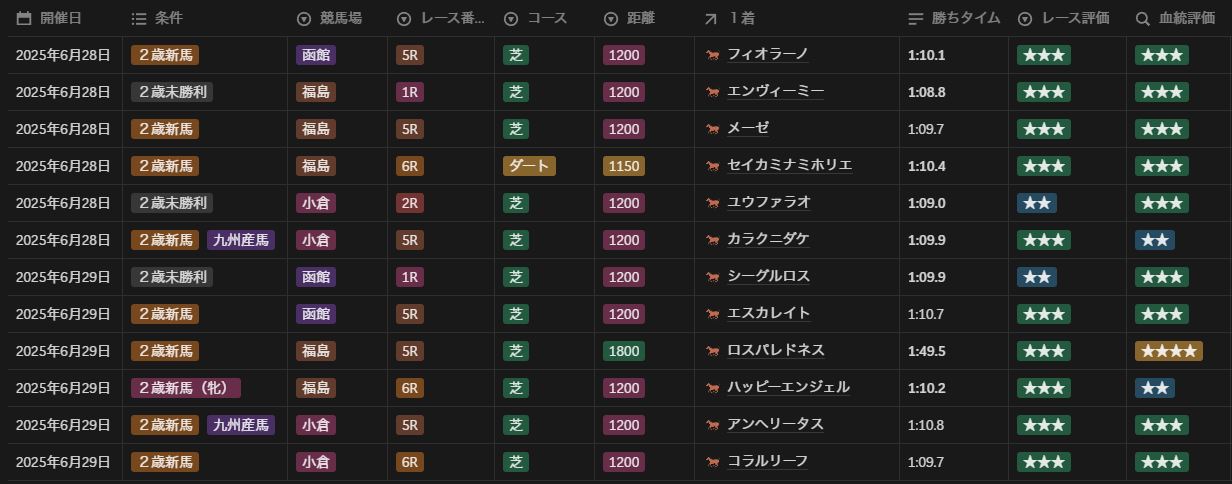Click the horse icon beside ロスパレドネス

(712, 351)
